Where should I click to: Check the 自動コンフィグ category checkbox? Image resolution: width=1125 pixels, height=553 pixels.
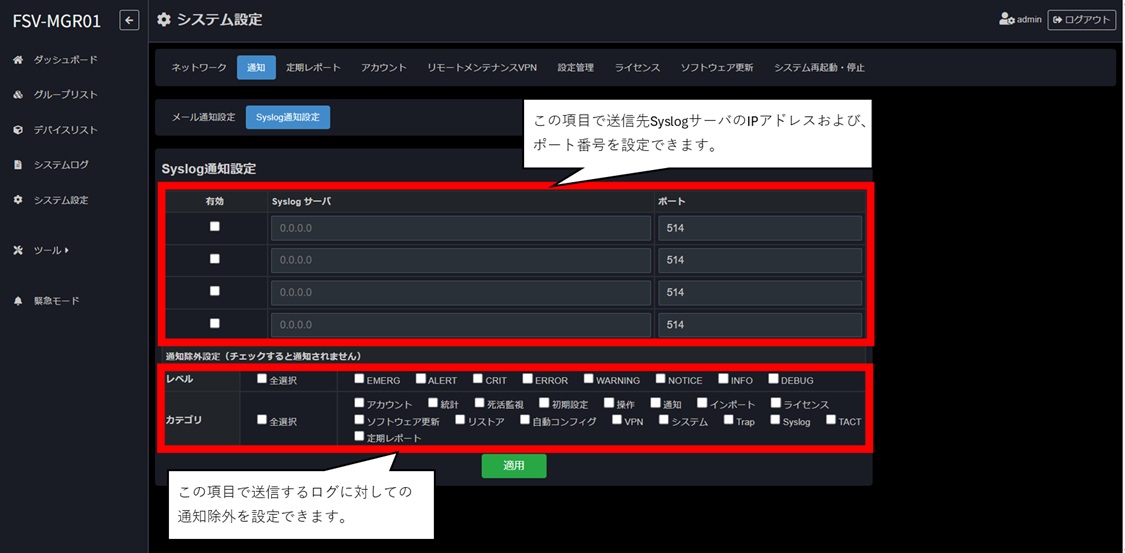click(x=524, y=420)
